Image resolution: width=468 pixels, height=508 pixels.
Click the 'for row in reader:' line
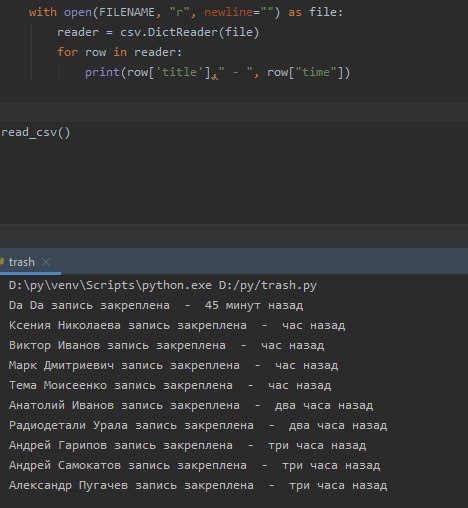coord(120,52)
